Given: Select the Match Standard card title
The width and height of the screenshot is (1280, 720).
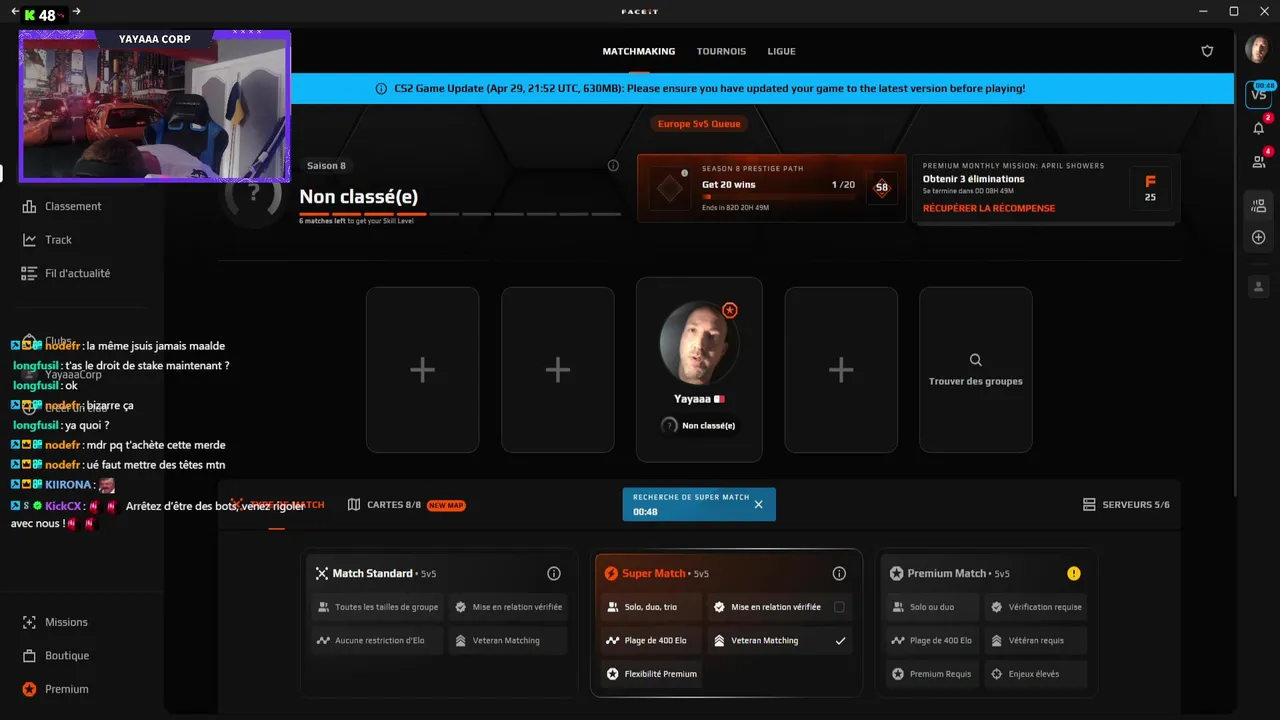Looking at the screenshot, I should click(x=372, y=574).
